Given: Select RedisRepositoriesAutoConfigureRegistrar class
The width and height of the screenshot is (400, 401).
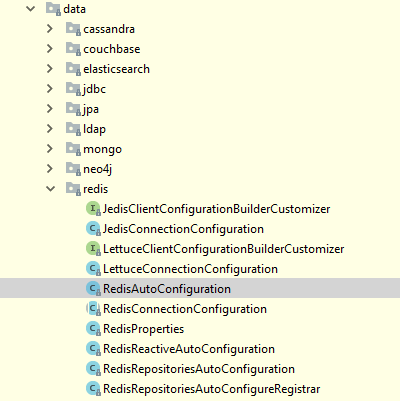Looking at the screenshot, I should pos(211,389).
